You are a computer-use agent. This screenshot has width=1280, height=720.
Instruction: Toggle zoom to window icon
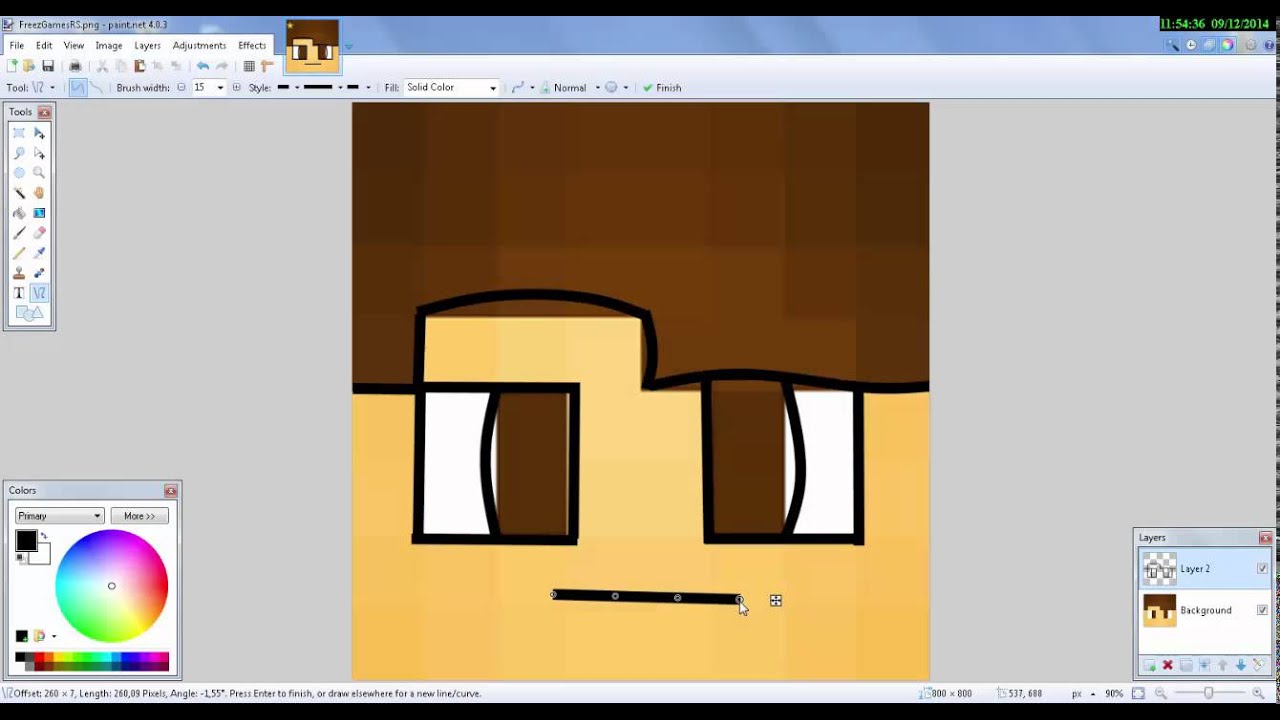coord(1139,693)
